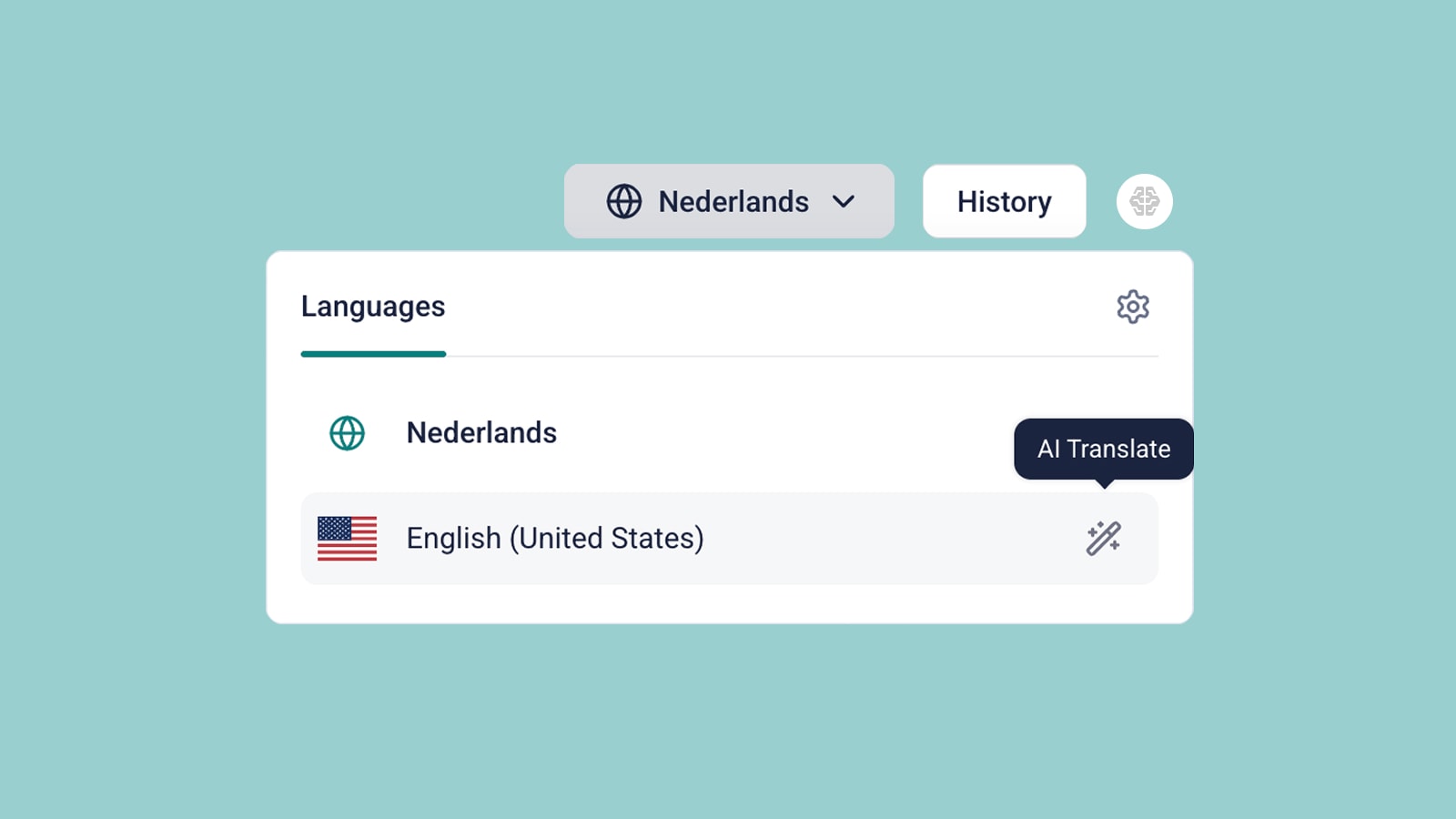Click the United States flag icon

click(347, 538)
